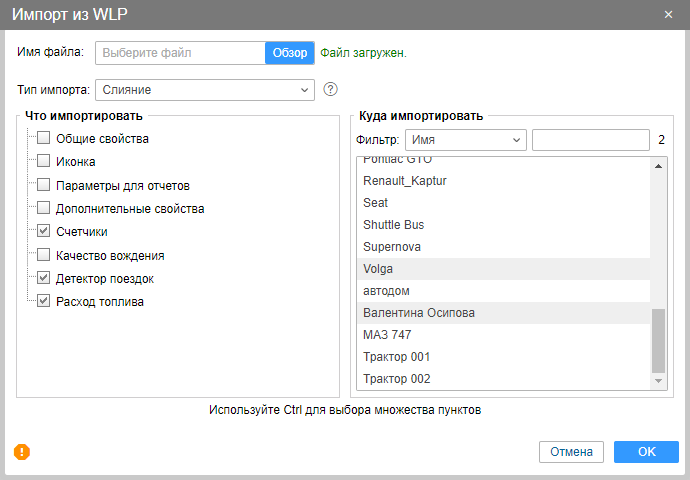Expand the Фильтр Имя dropdown
Screen dimensions: 690x480
click(x=465, y=140)
